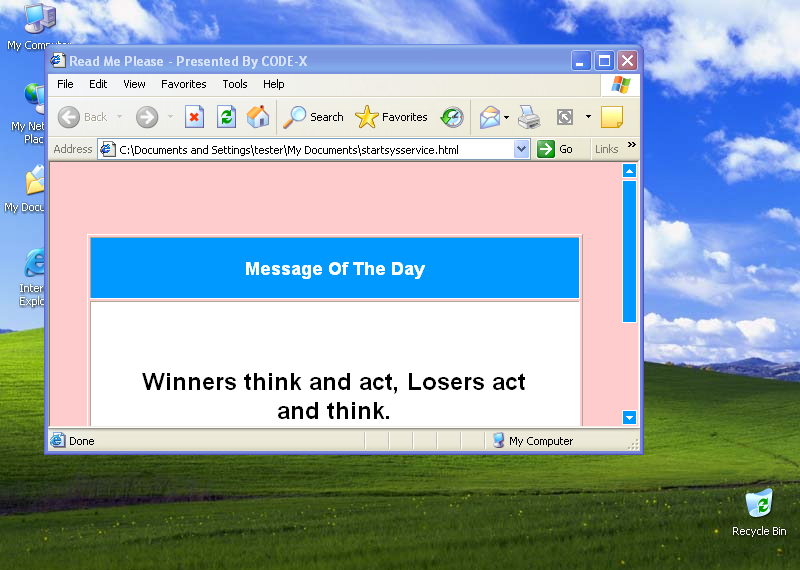Select the Internet Explorer desktop icon
Image resolution: width=800 pixels, height=570 pixels.
(x=32, y=278)
